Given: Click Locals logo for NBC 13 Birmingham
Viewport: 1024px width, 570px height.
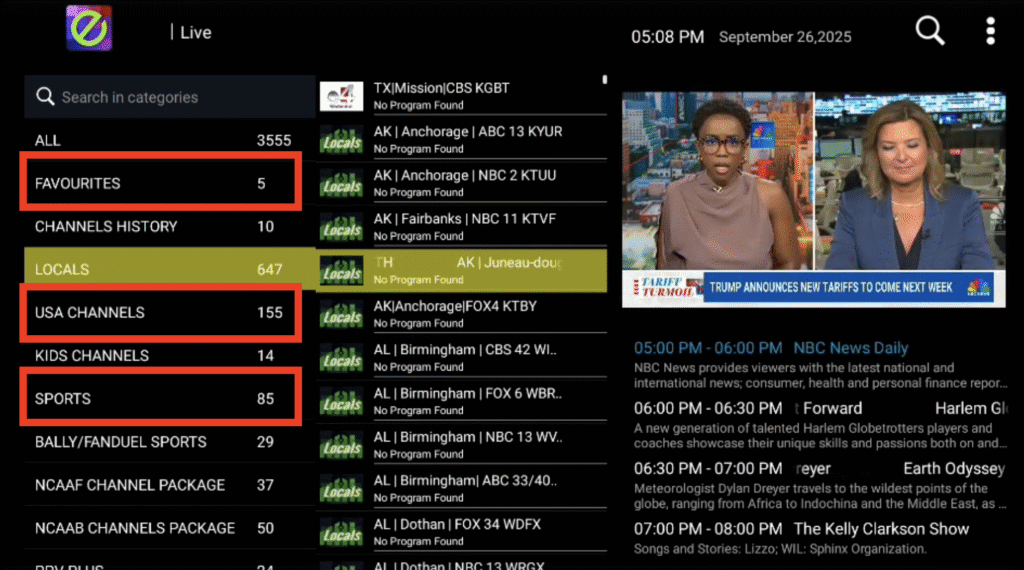Looking at the screenshot, I should (x=342, y=445).
